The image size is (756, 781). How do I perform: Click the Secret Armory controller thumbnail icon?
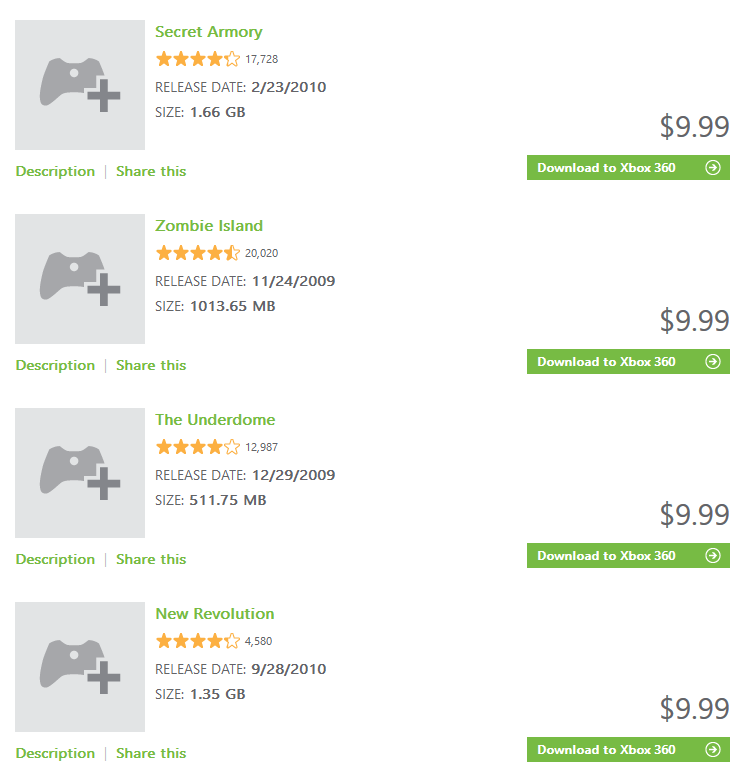coord(80,85)
